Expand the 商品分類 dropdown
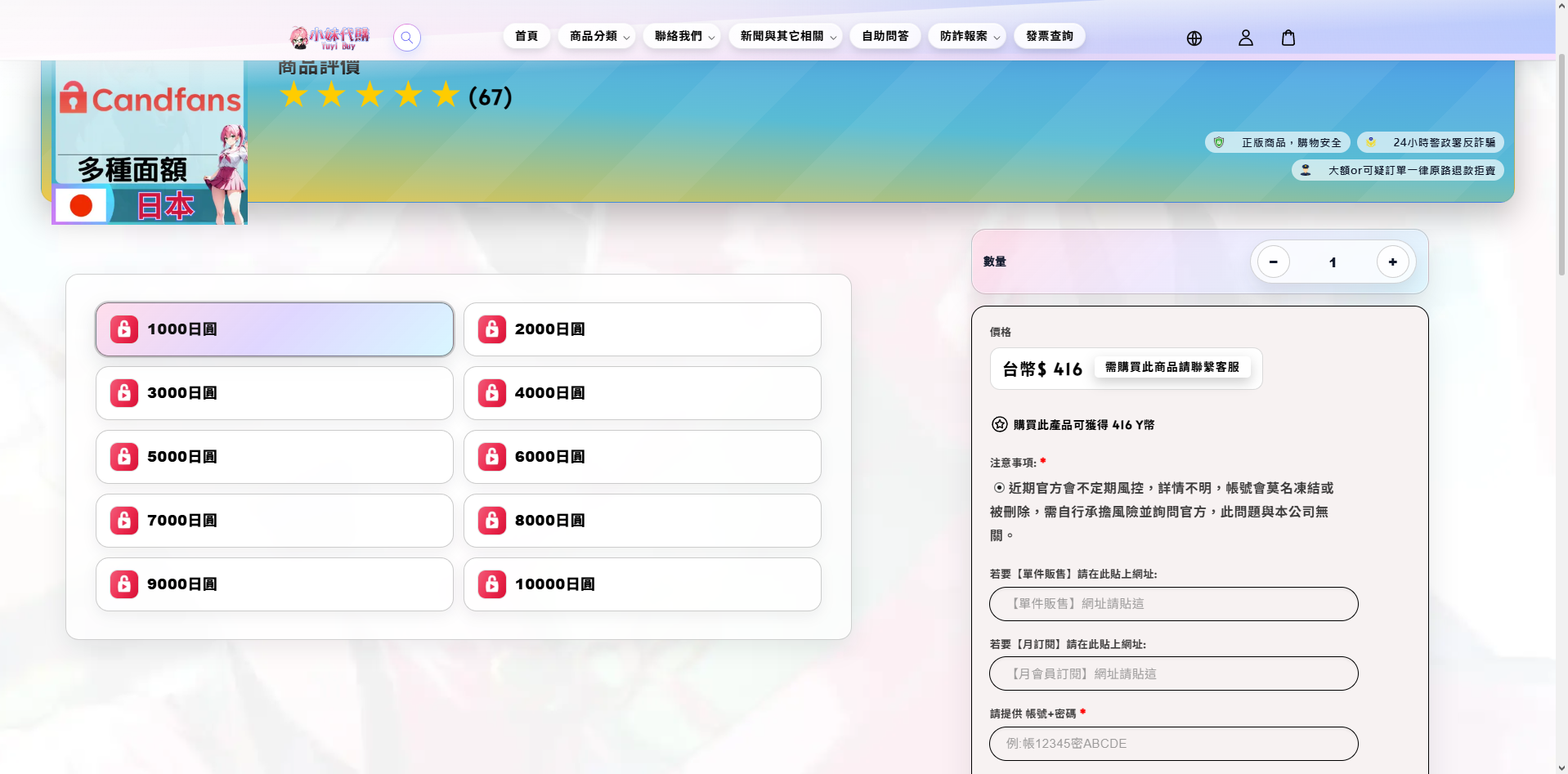Screen dimensions: 1568x774 [x=597, y=35]
